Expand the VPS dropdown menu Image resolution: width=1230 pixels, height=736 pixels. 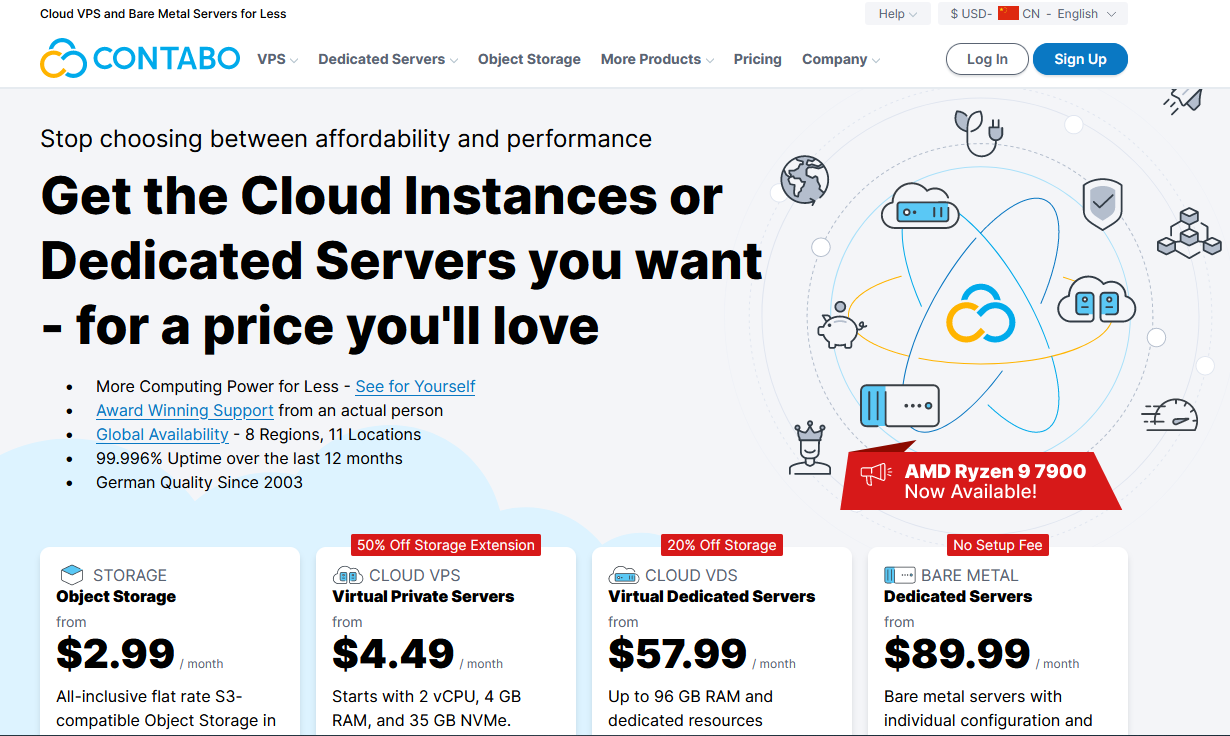click(277, 60)
